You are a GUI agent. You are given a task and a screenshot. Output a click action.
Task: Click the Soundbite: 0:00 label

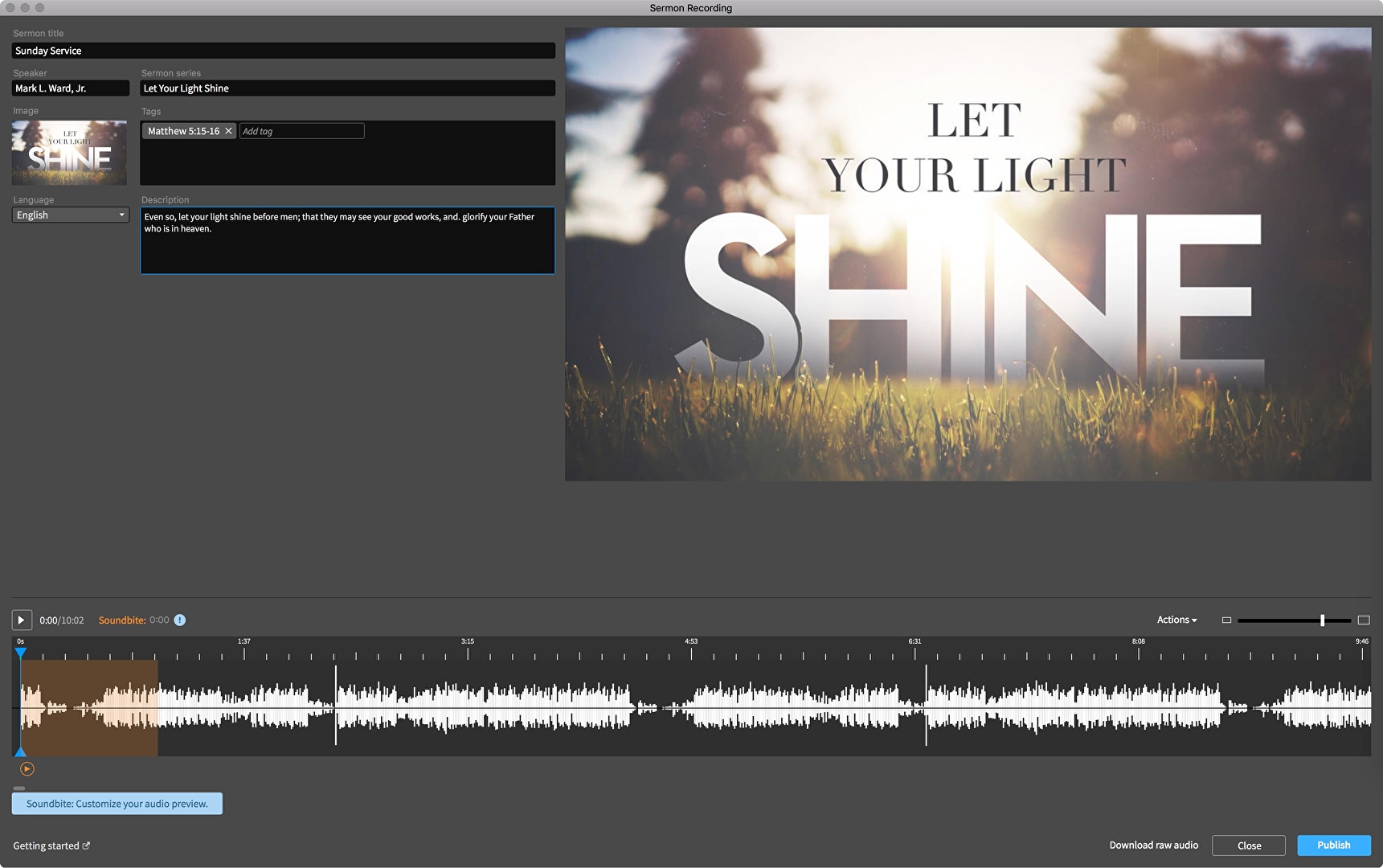pos(134,620)
